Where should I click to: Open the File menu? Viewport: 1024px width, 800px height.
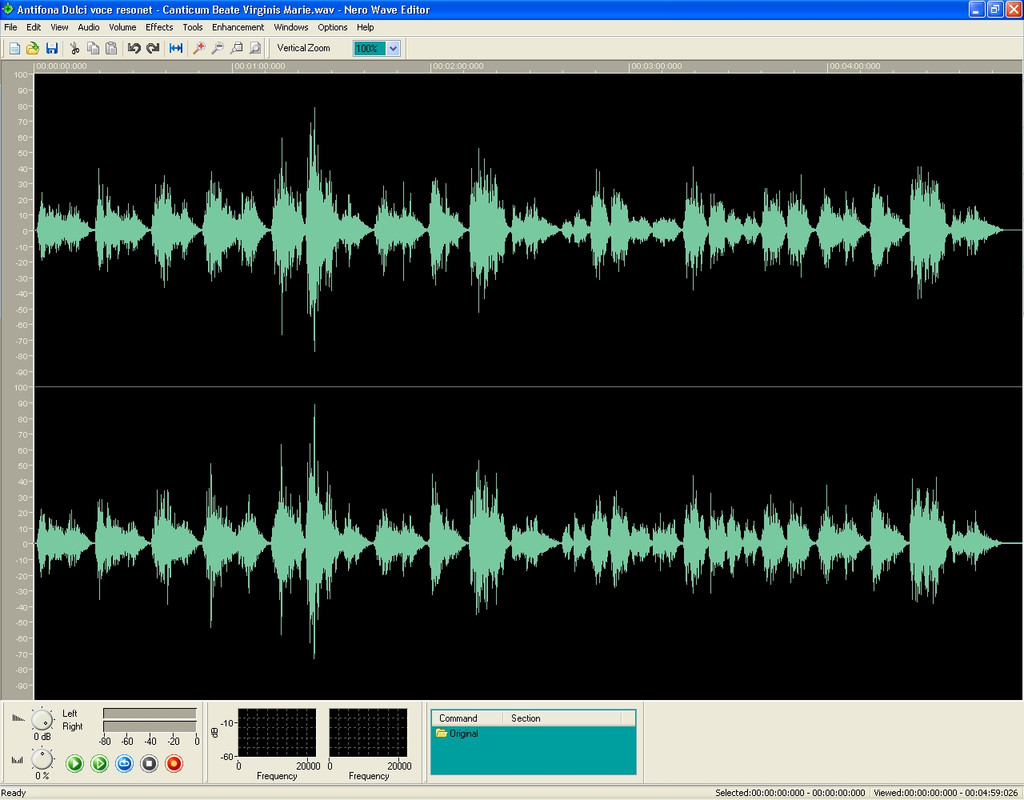tap(10, 27)
